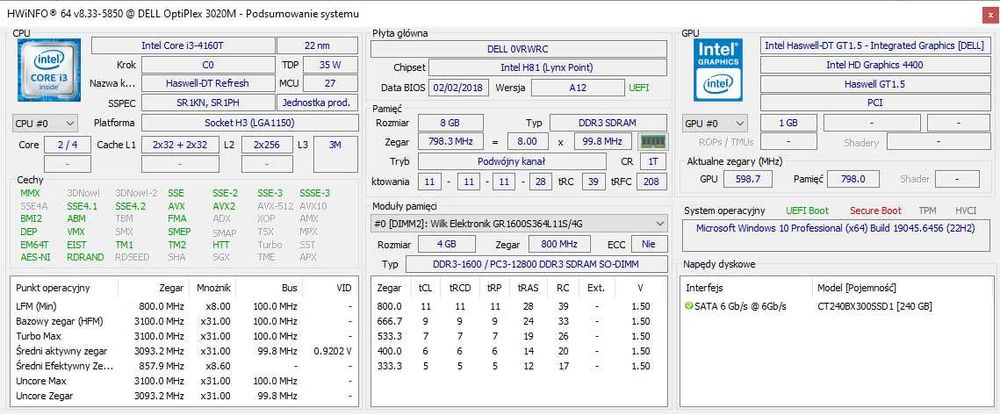This screenshot has width=1000, height=414.
Task: Click the Core 2 / 4 field
Action: point(68,145)
